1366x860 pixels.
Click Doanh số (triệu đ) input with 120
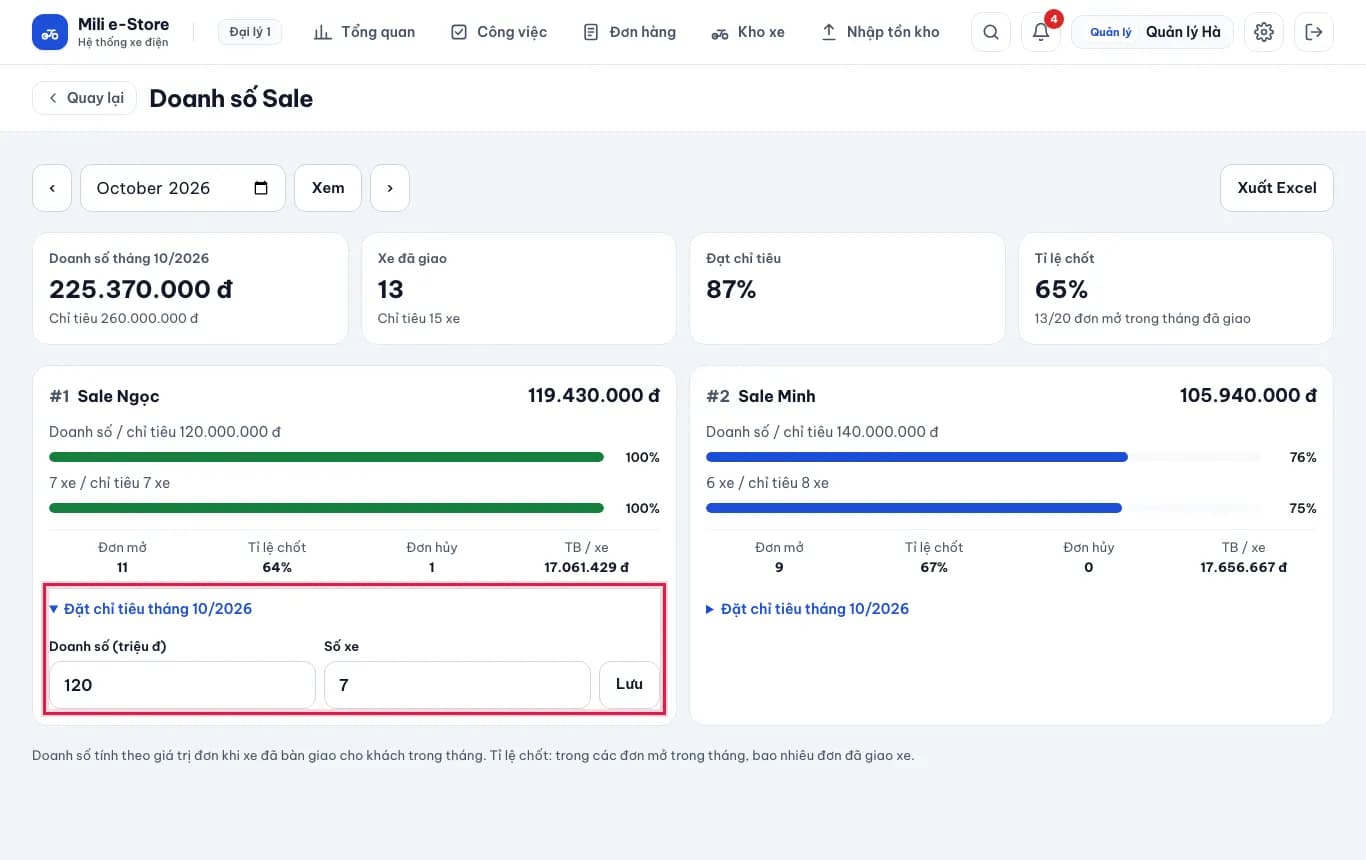point(182,685)
